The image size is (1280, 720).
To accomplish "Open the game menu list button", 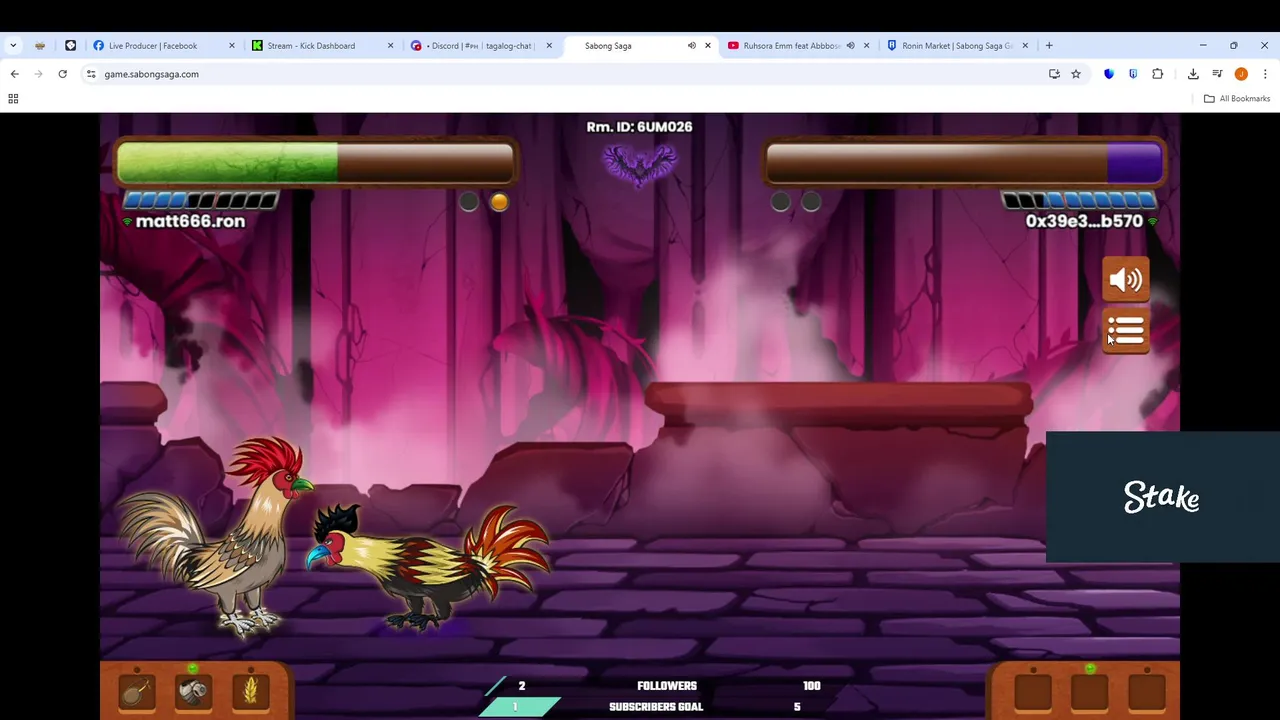I will (1125, 331).
